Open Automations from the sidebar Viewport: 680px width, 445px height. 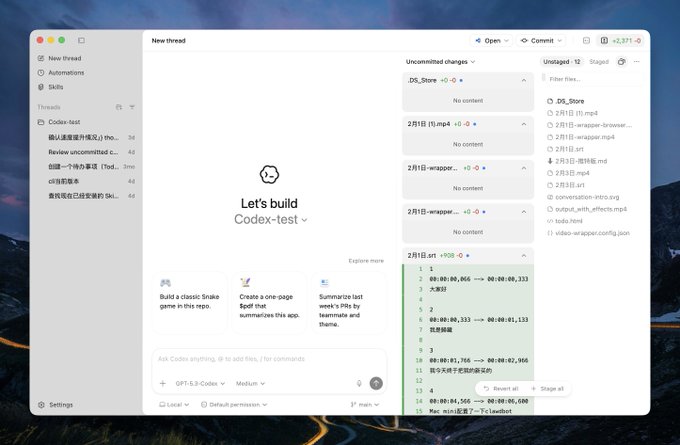(x=65, y=72)
